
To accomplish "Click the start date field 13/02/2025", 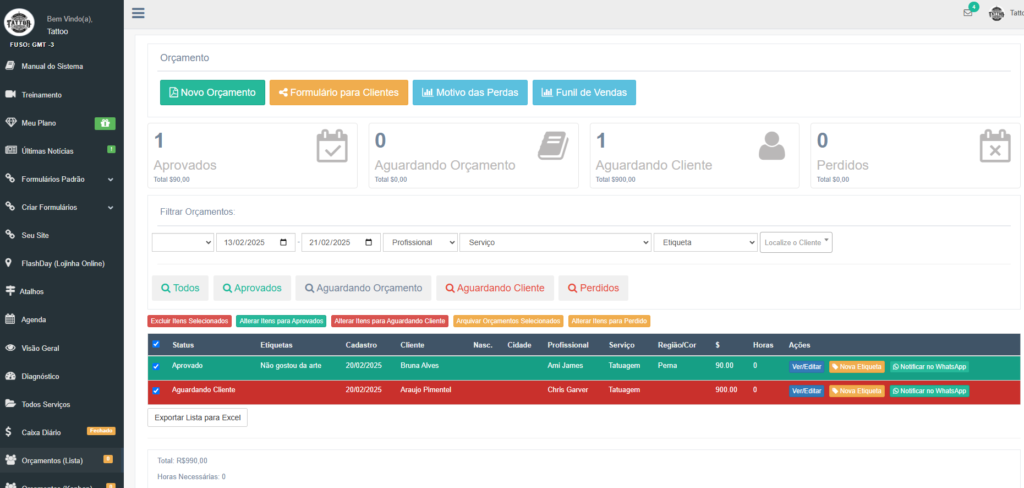I will tap(256, 242).
